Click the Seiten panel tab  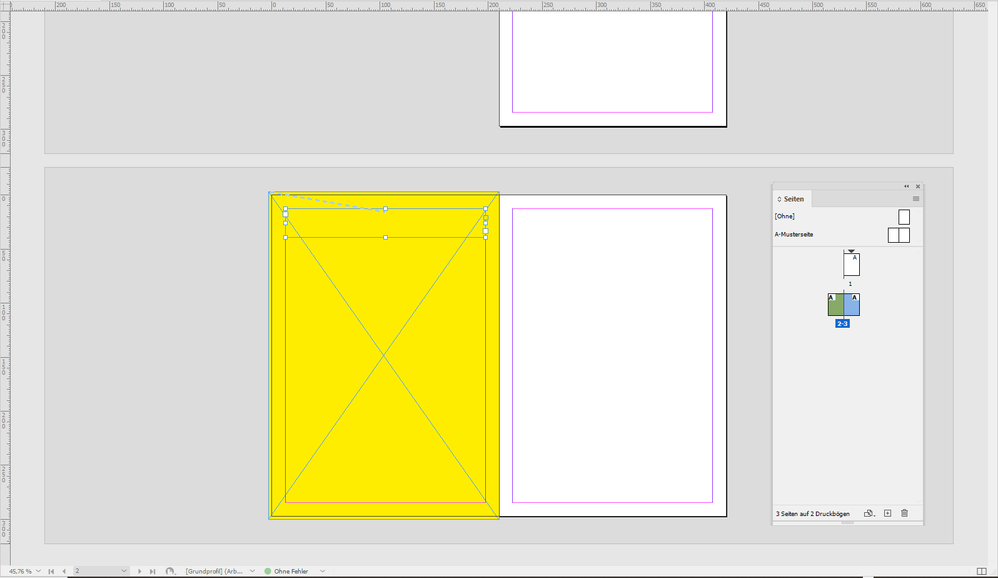[793, 199]
